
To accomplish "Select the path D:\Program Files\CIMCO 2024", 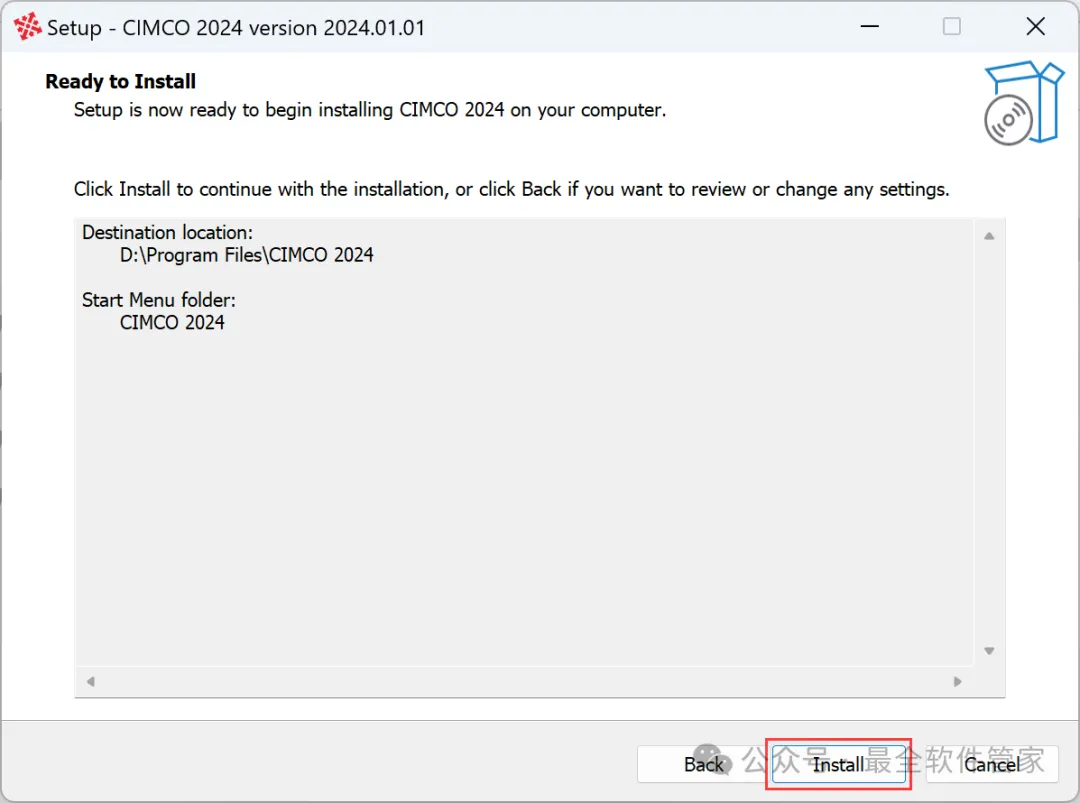I will [247, 256].
